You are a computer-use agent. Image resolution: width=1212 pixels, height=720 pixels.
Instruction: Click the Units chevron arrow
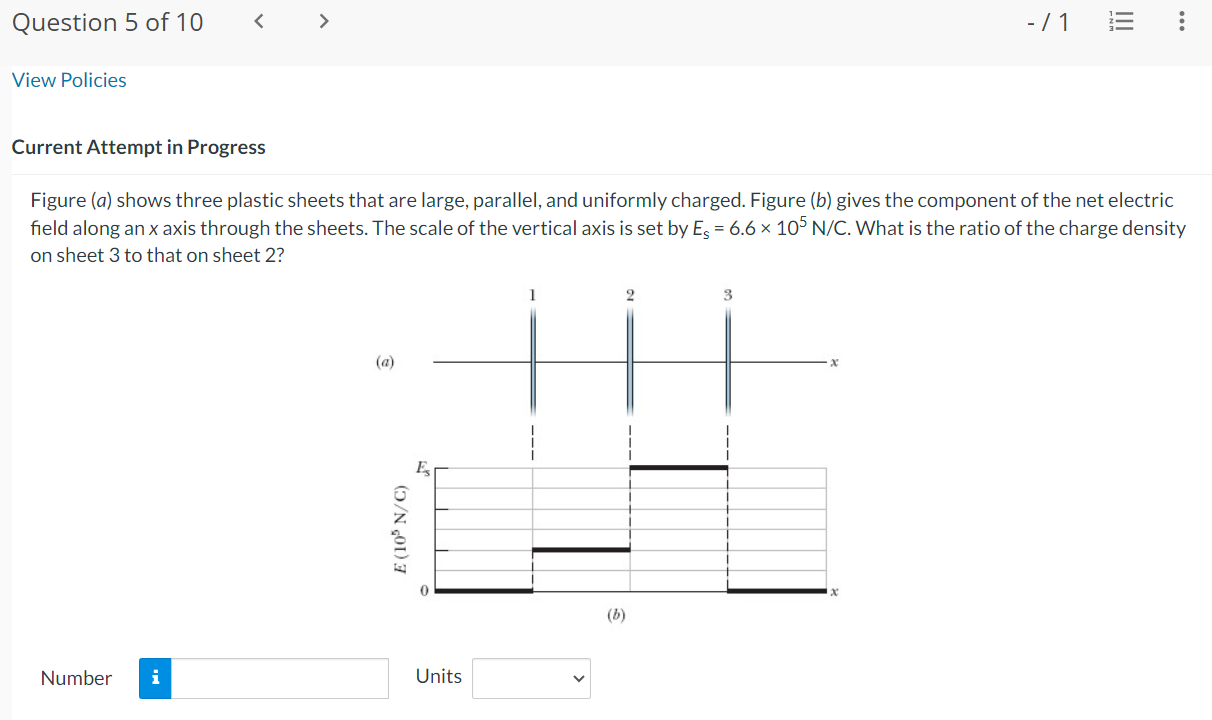pos(578,679)
